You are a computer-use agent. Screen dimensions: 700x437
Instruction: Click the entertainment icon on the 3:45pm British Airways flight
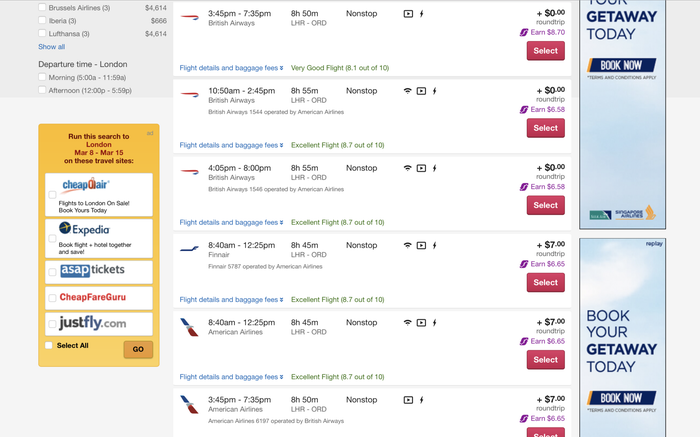(408, 14)
